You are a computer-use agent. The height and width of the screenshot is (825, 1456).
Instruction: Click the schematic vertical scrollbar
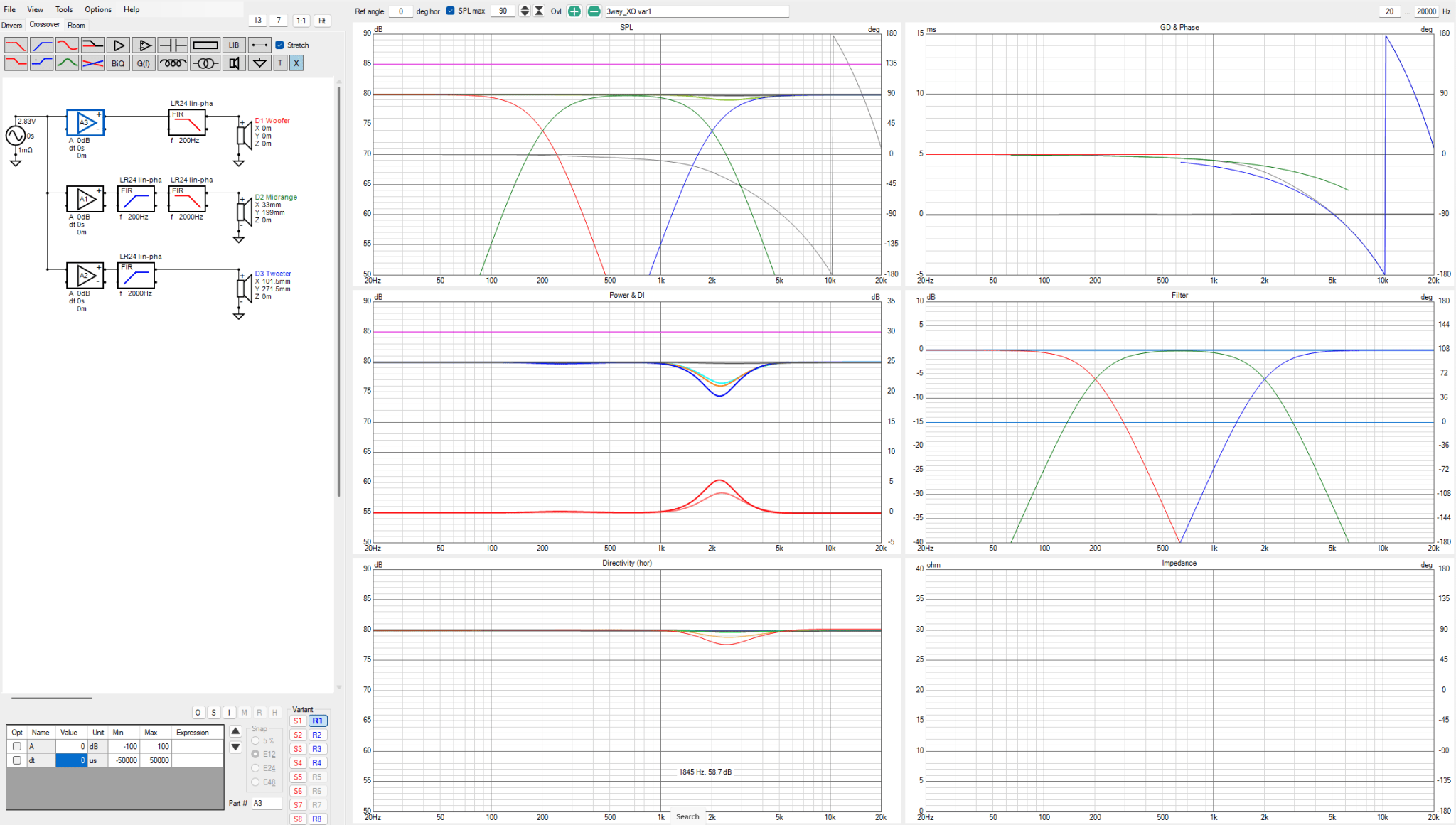[339, 291]
